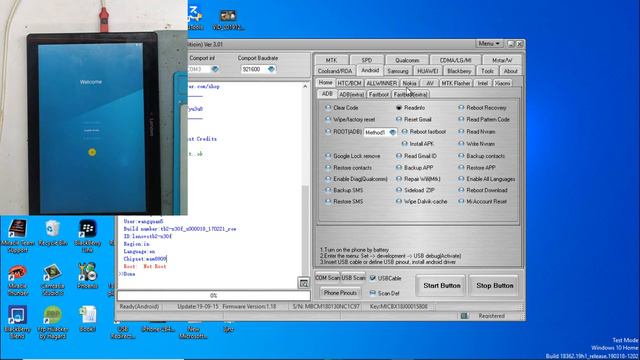Select Google Lock remove option
Screen dimensions: 640x360
pyautogui.click(x=353, y=156)
